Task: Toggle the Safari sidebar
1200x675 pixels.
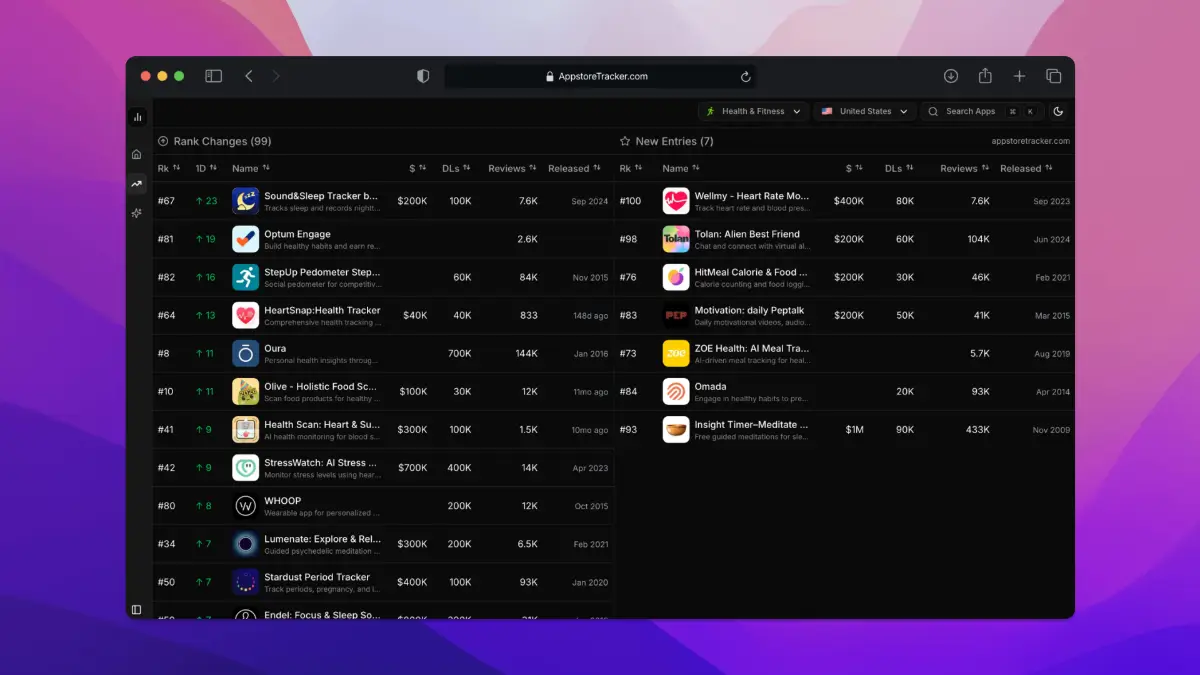Action: coord(213,76)
